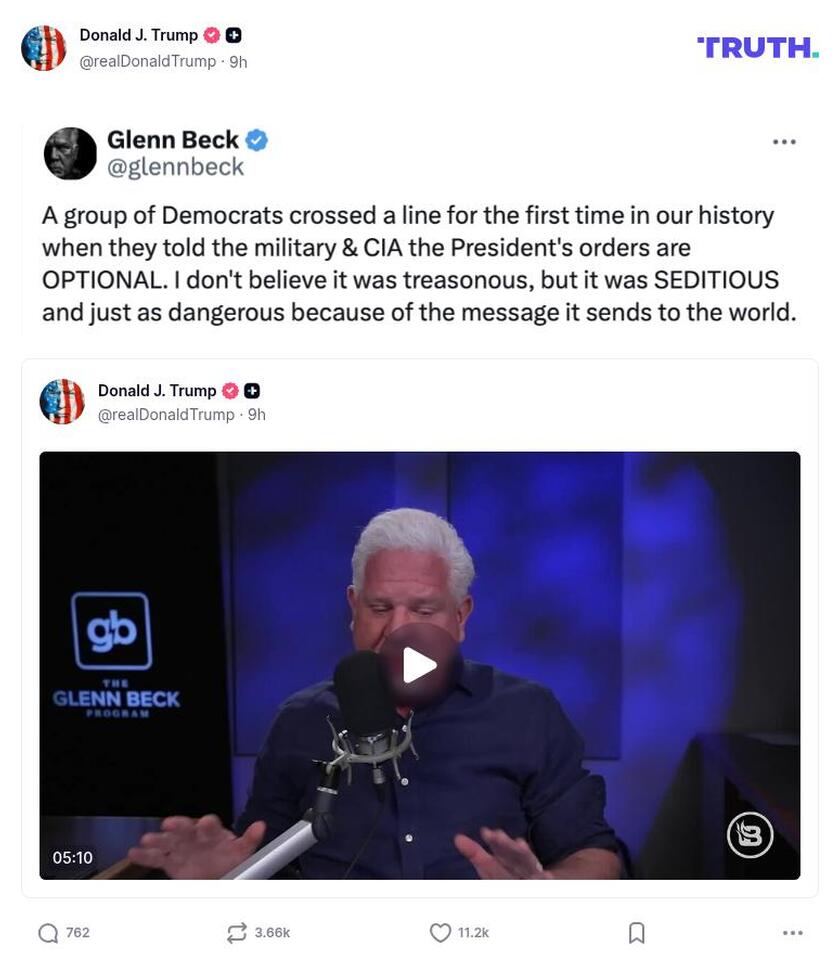The height and width of the screenshot is (979, 840).
Task: Click Glenn Beck's profile picture
Action: click(x=71, y=154)
